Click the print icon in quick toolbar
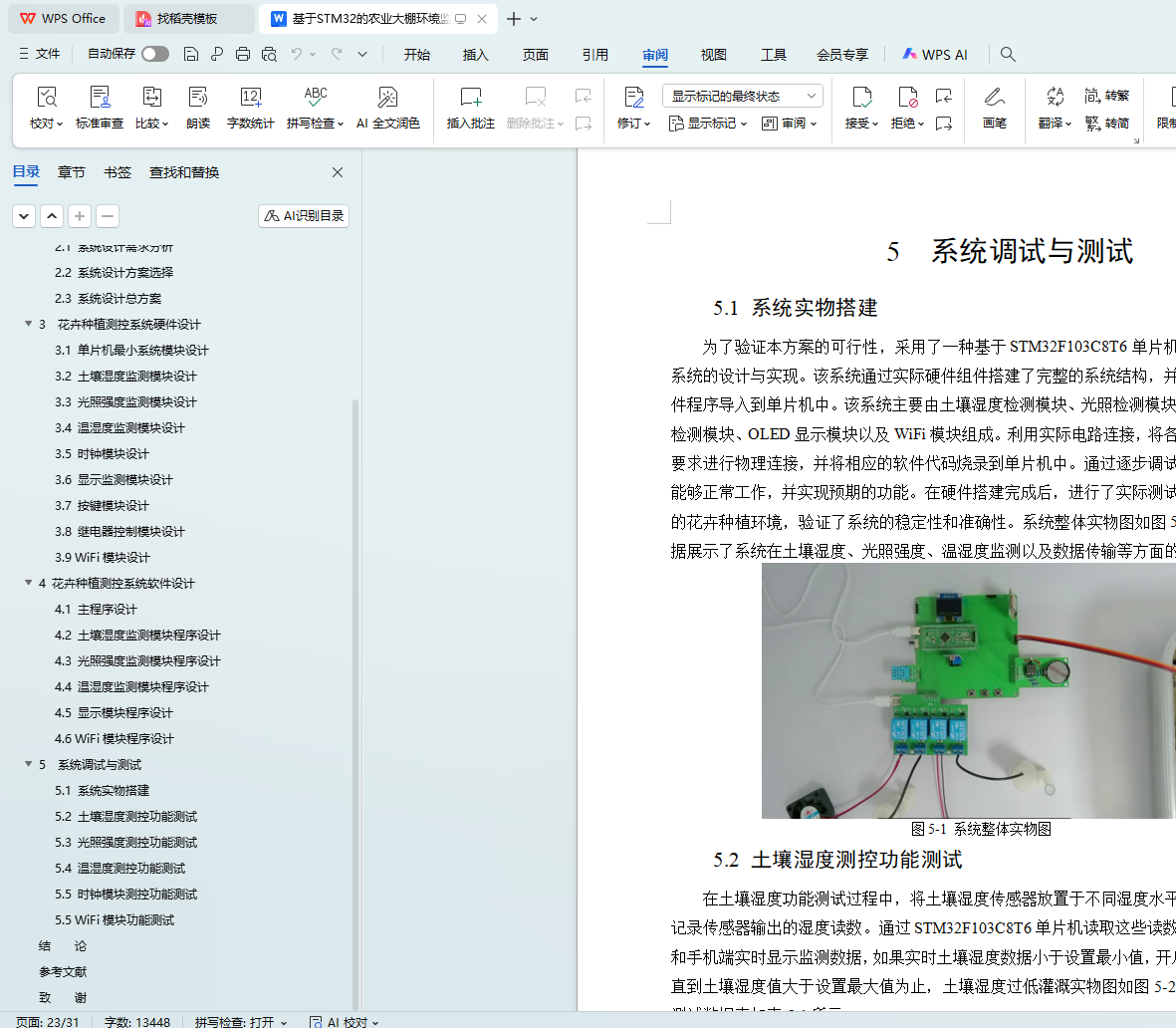Image resolution: width=1176 pixels, height=1028 pixels. [x=243, y=54]
